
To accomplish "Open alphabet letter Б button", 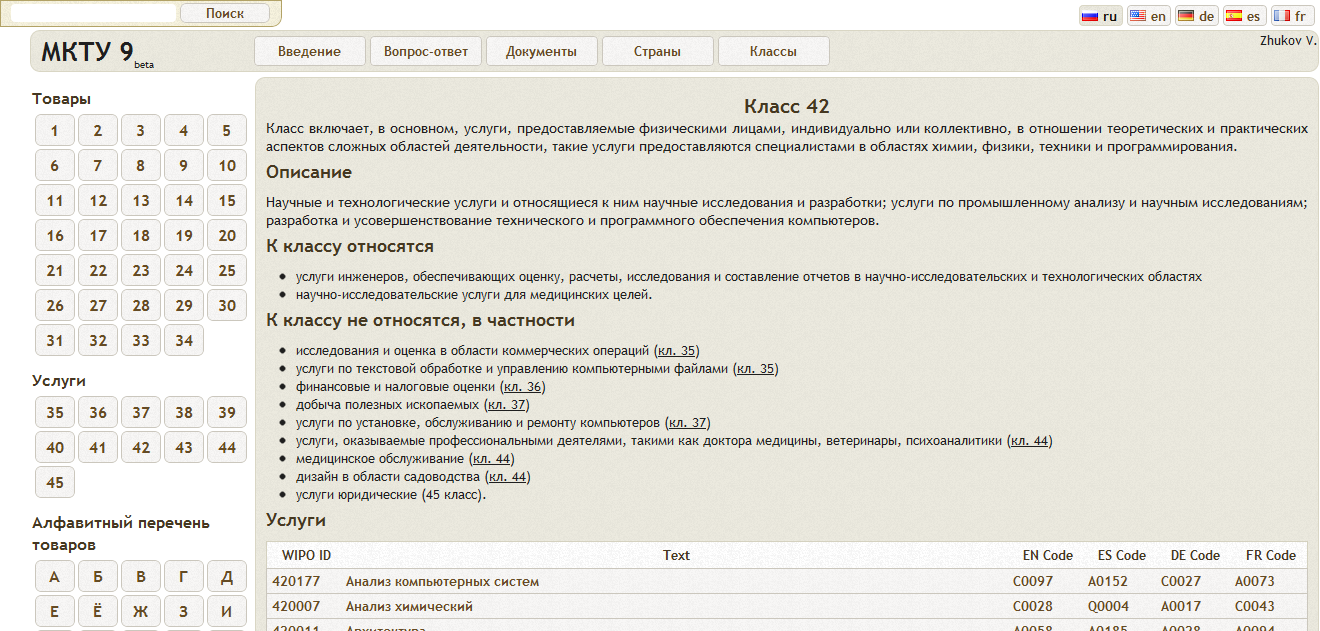I will click(98, 576).
